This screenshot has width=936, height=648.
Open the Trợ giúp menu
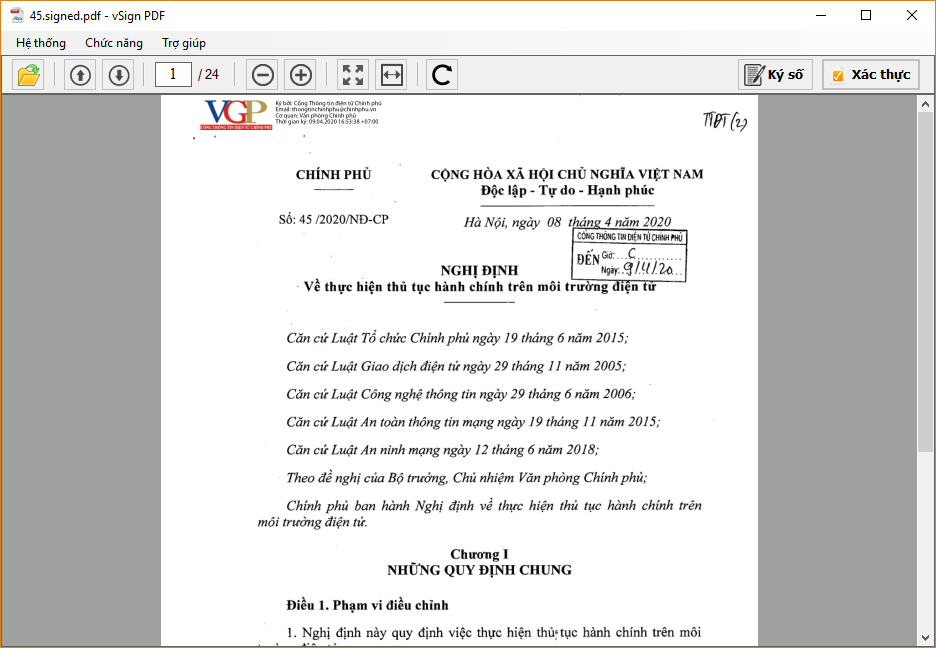click(x=184, y=43)
